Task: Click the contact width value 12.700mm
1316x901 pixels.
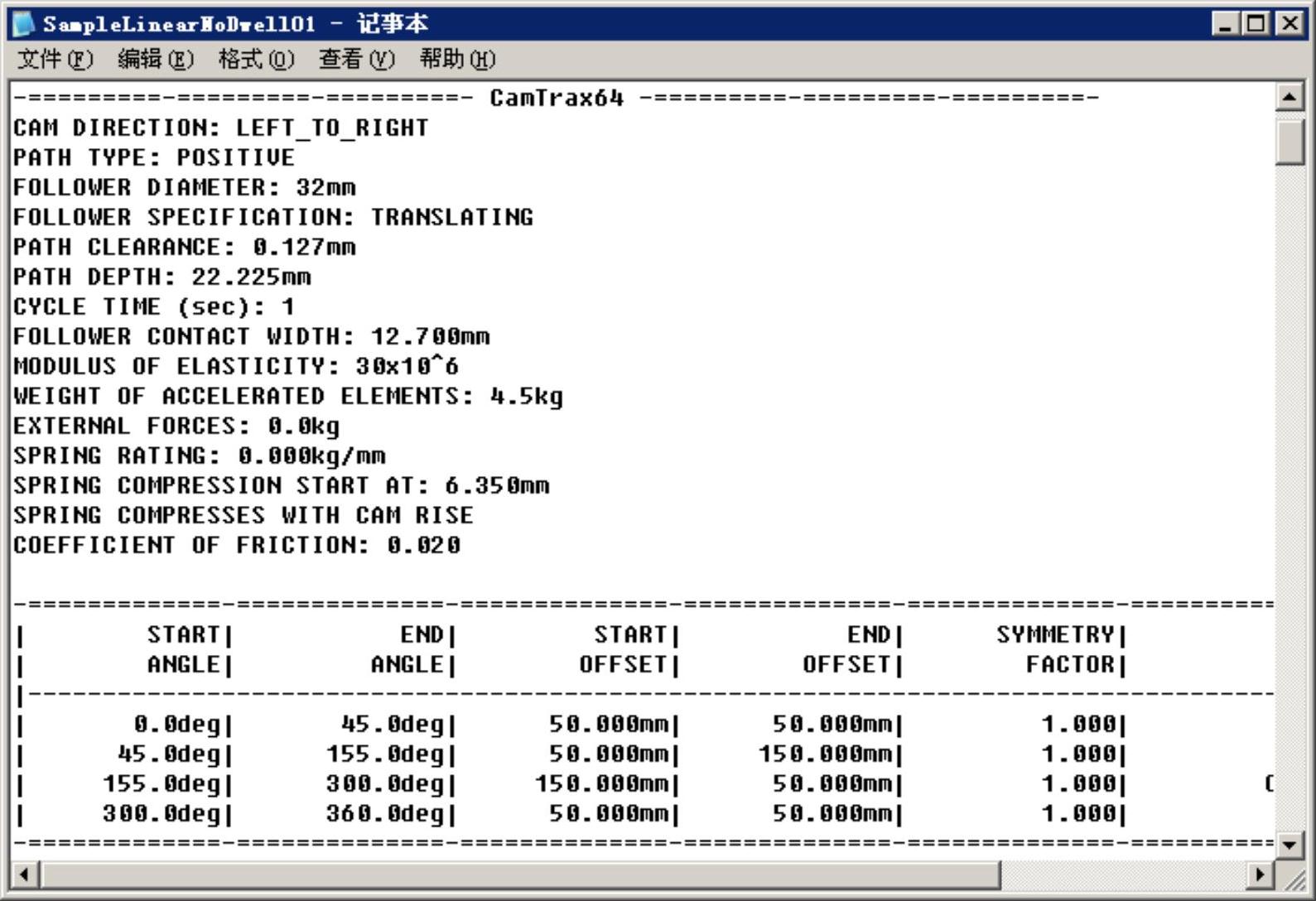Action: coord(430,336)
